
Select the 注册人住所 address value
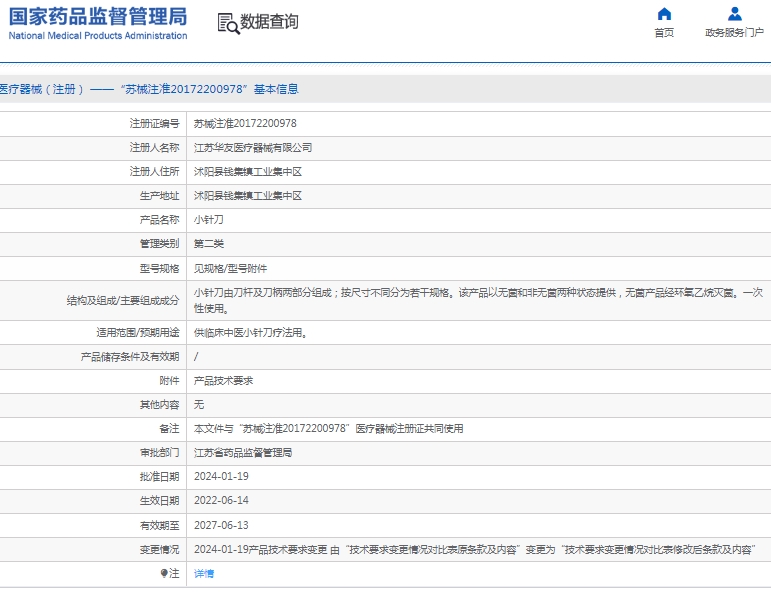(x=248, y=172)
